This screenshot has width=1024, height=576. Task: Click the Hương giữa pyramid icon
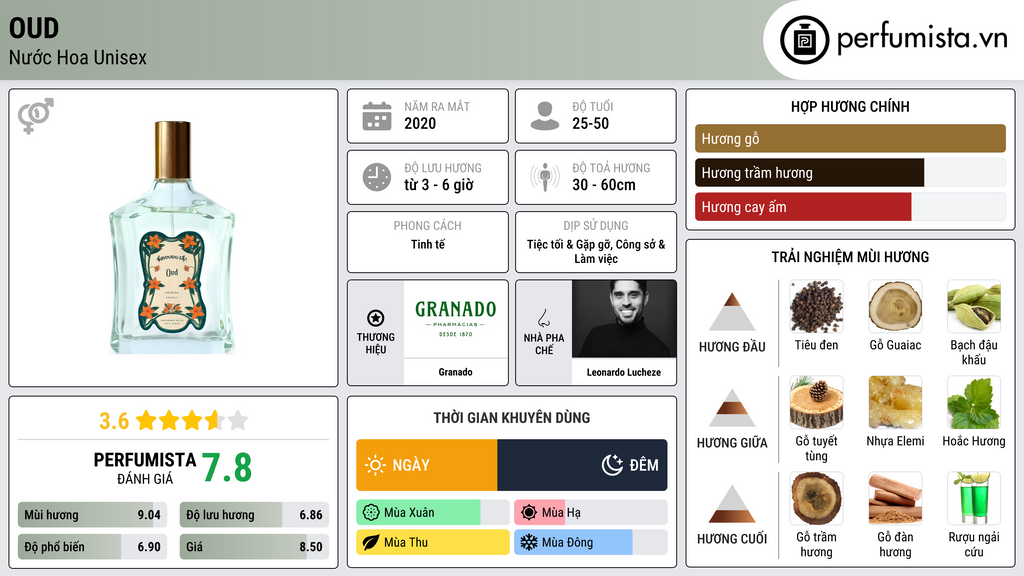[732, 408]
